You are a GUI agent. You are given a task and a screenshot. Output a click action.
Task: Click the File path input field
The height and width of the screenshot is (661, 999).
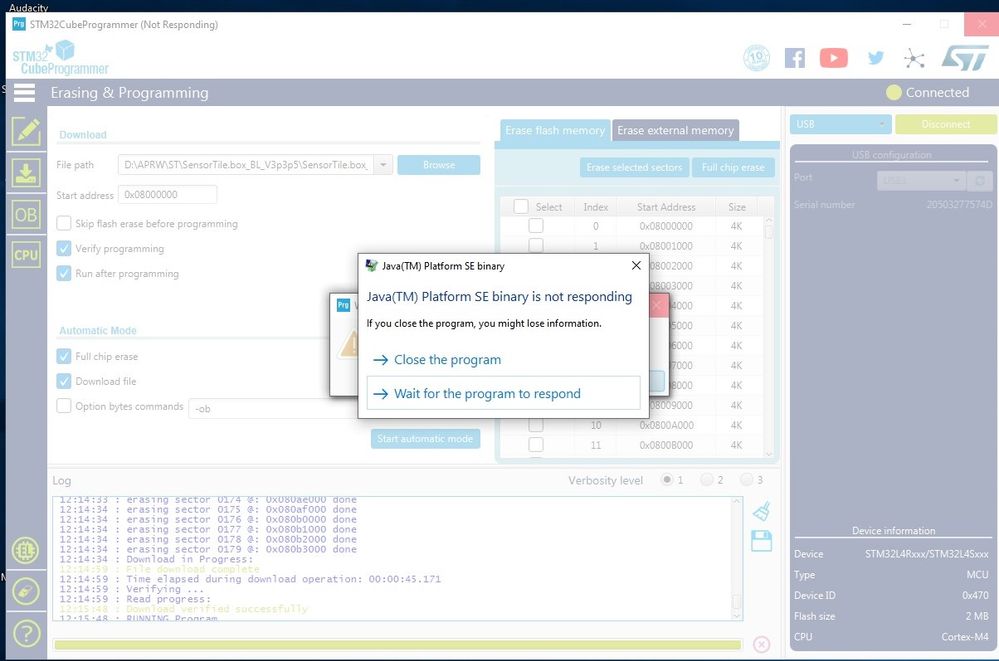point(246,165)
